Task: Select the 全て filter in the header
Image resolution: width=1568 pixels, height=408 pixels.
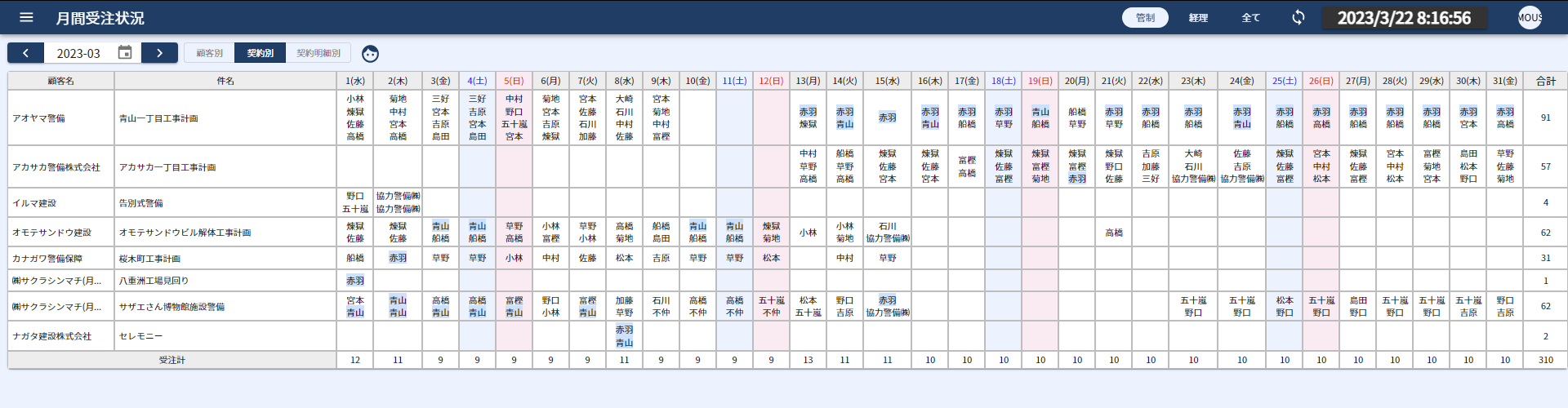Action: [x=1250, y=18]
